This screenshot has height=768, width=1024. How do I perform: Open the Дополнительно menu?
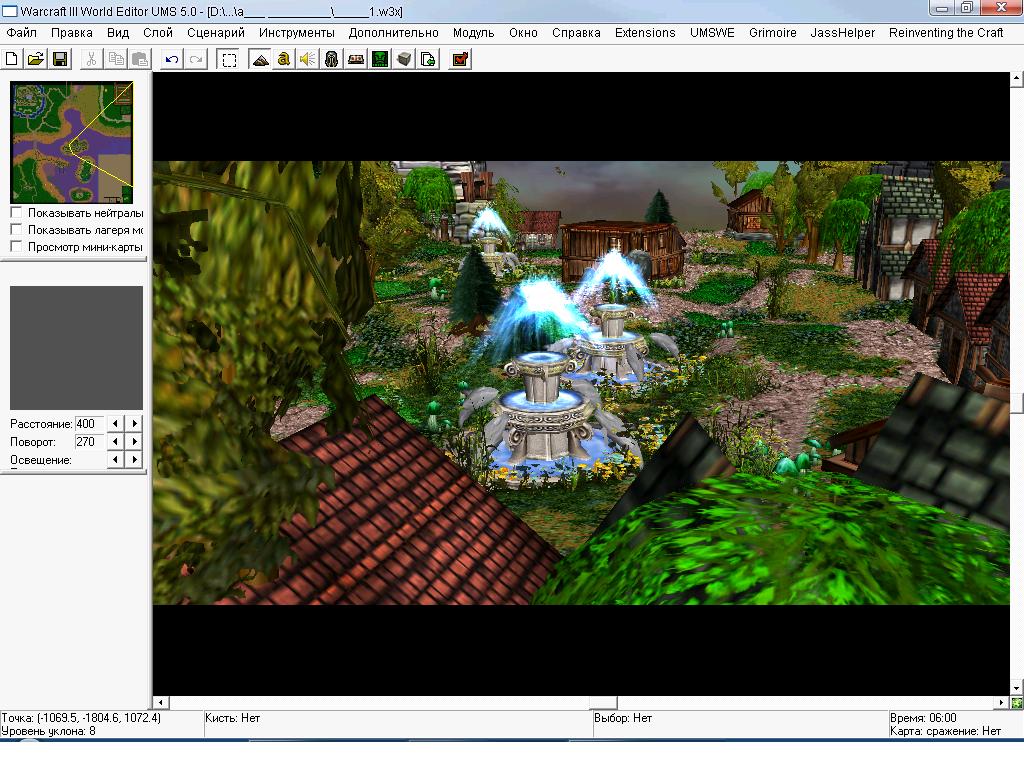pos(393,33)
